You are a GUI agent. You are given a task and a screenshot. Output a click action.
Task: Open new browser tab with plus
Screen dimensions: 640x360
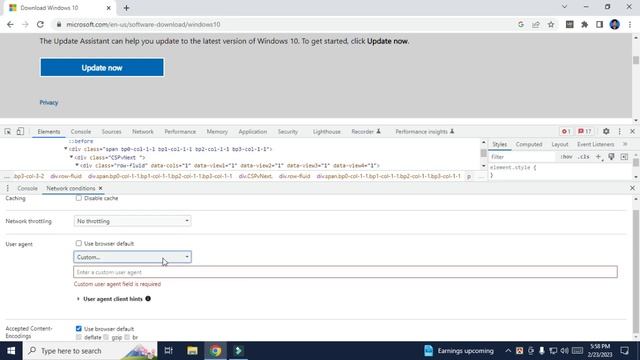pyautogui.click(x=126, y=8)
